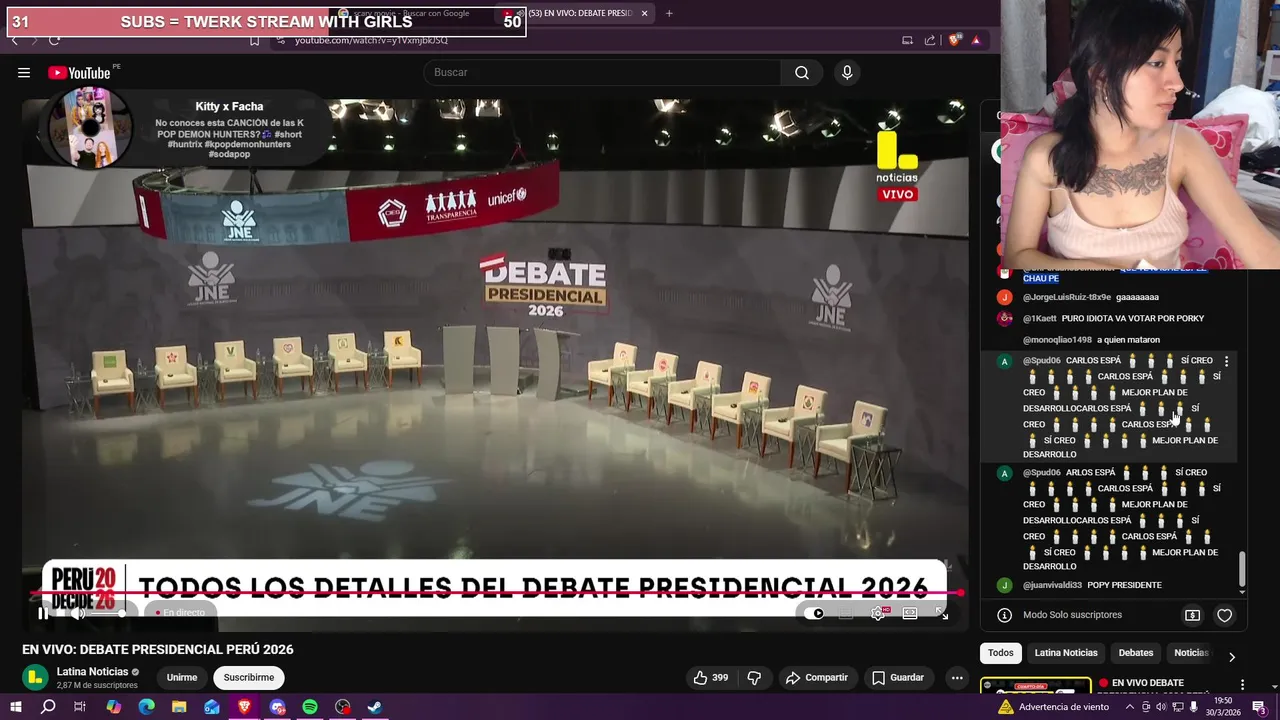Viewport: 1280px width, 720px height.
Task: Show more filter chips with right arrow
Action: pos(1231,656)
